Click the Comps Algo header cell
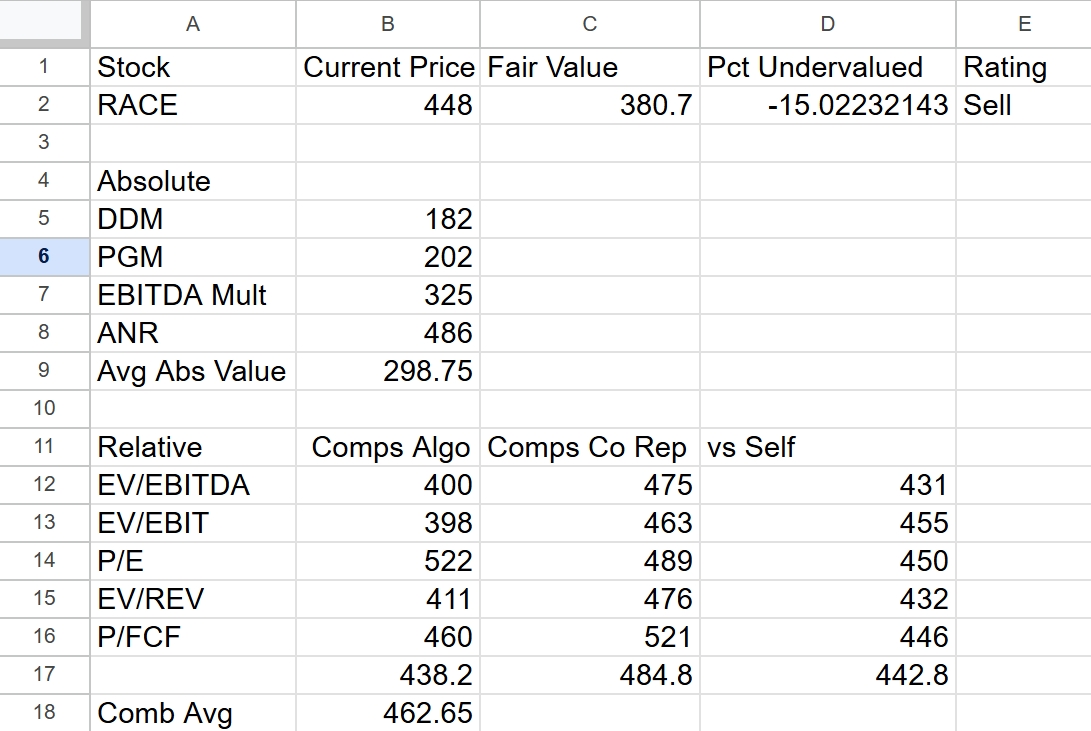 [390, 447]
